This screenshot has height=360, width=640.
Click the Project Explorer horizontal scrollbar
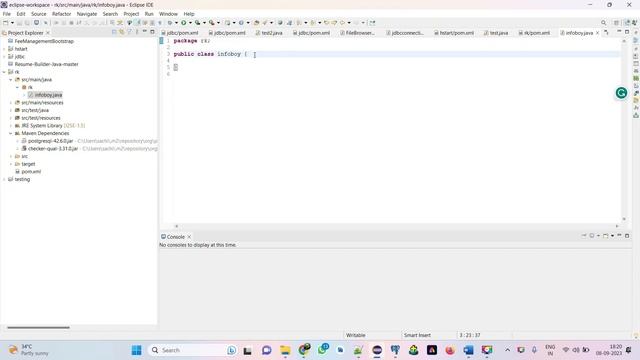38,327
